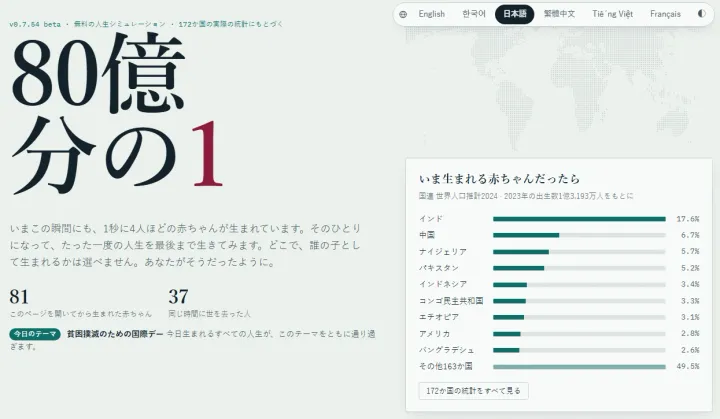Click the その他163か国 share bar
This screenshot has width=720, height=419.
click(x=579, y=367)
